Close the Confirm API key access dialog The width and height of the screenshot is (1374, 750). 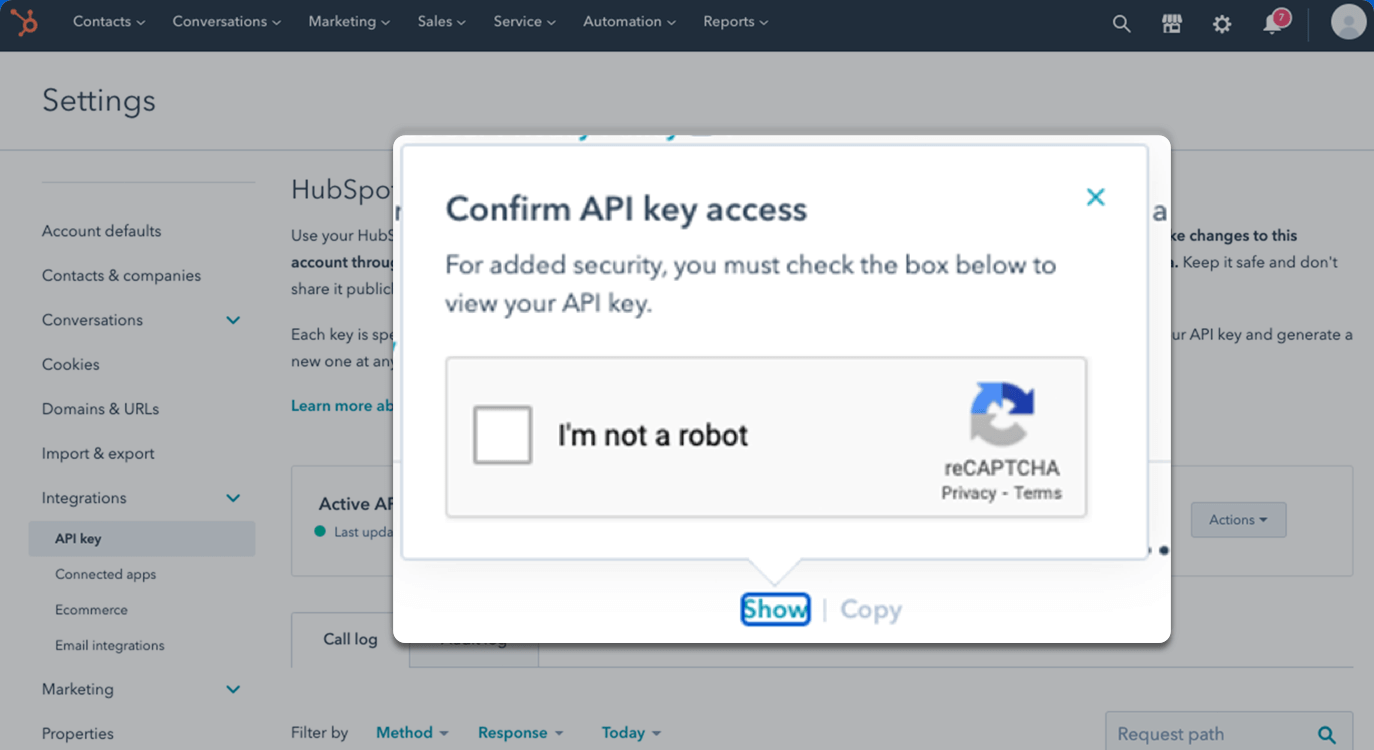click(x=1096, y=197)
